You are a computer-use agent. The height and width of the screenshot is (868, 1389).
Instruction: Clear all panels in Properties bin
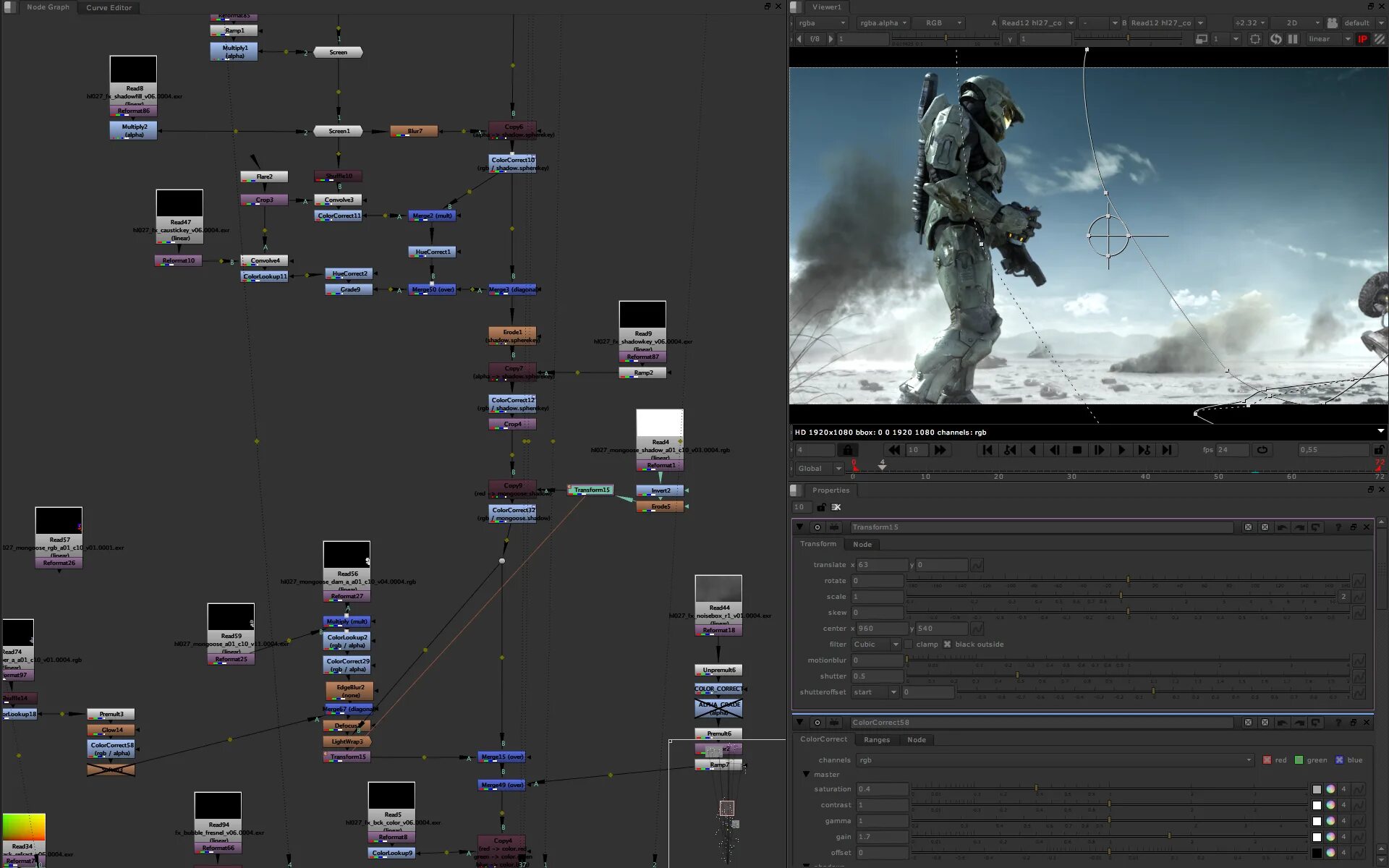click(x=836, y=507)
